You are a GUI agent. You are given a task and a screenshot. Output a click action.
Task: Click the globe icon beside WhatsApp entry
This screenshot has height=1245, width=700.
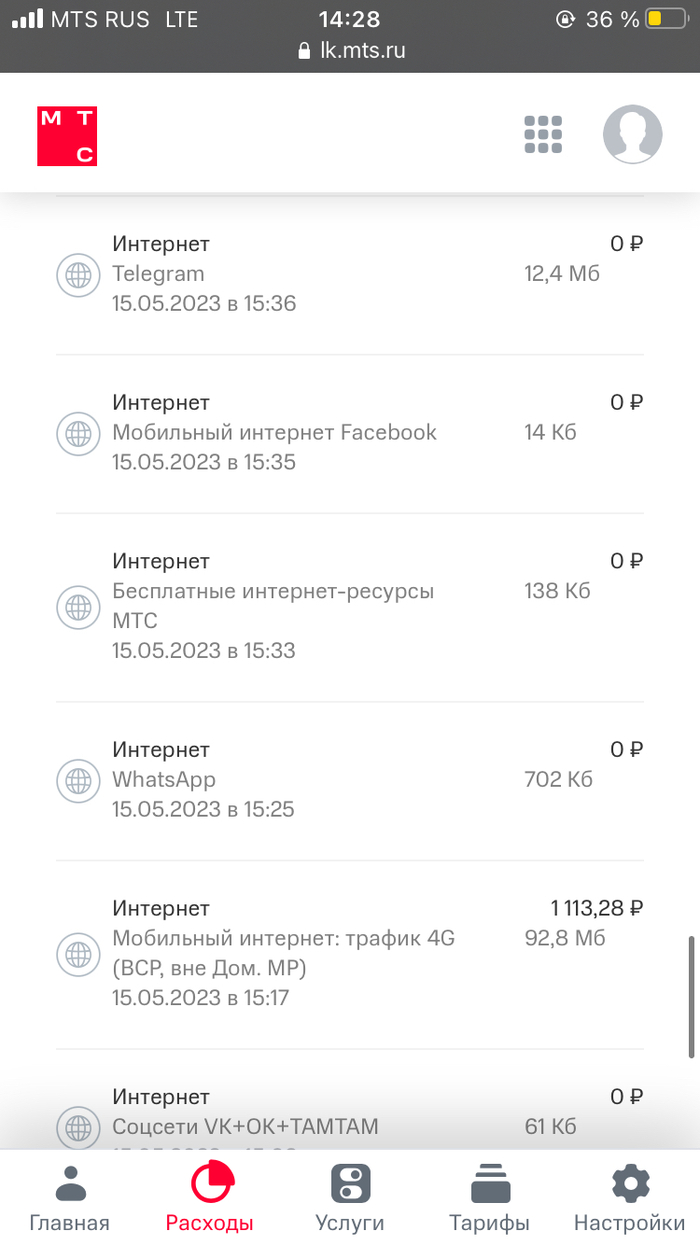pos(77,780)
